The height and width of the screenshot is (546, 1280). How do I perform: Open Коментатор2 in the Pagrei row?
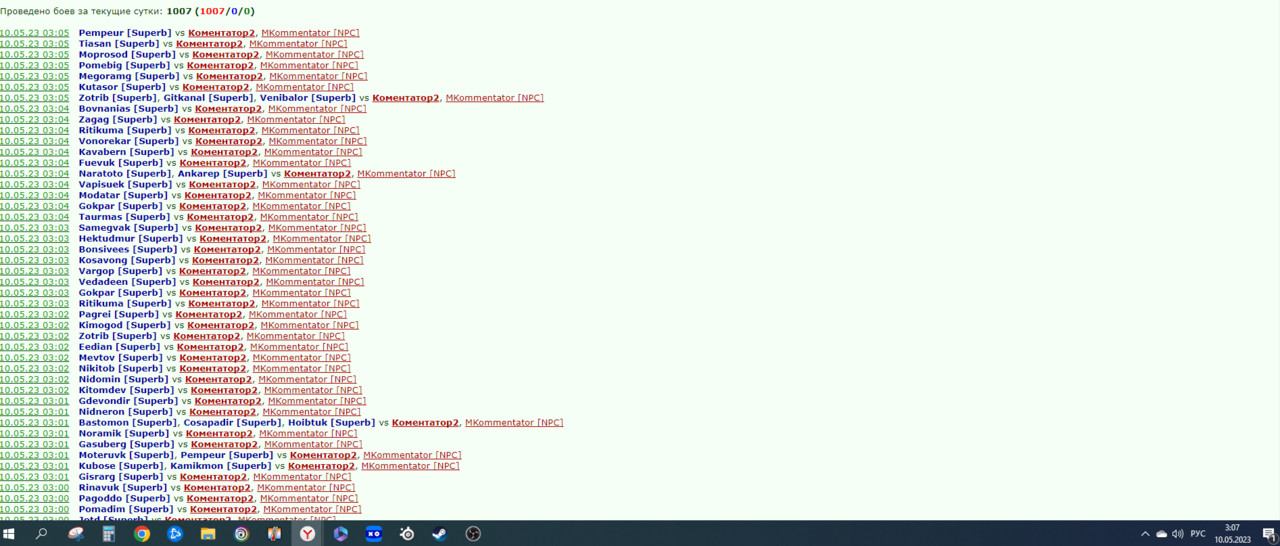coord(208,315)
